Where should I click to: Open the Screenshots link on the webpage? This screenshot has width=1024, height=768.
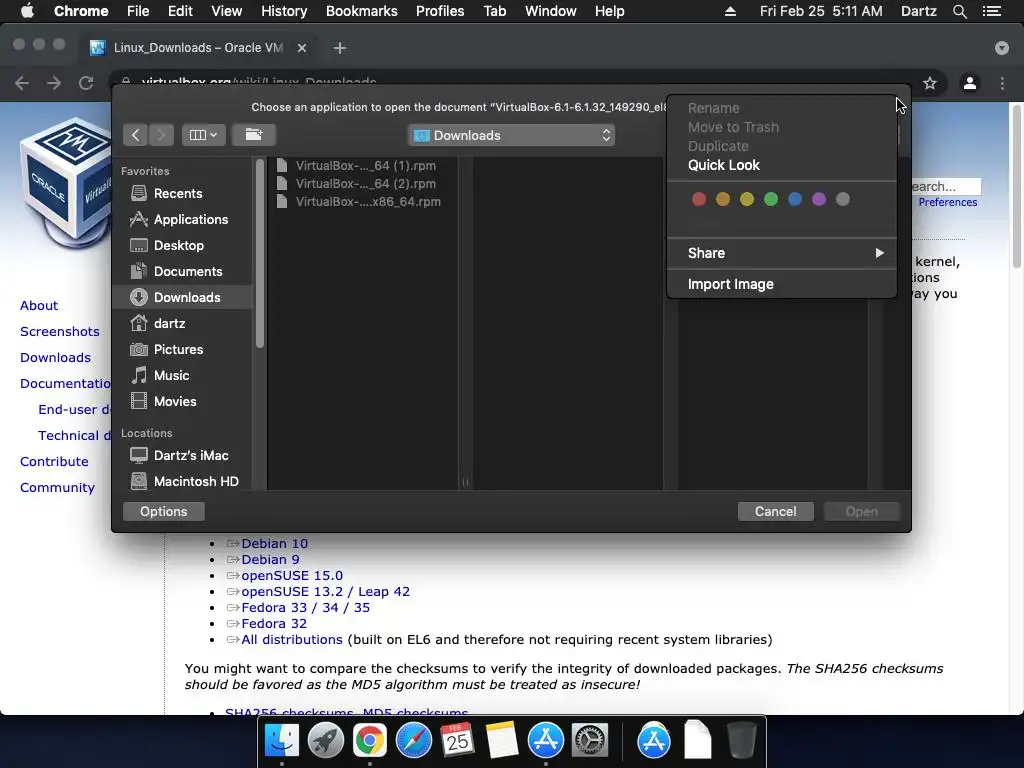pos(60,331)
